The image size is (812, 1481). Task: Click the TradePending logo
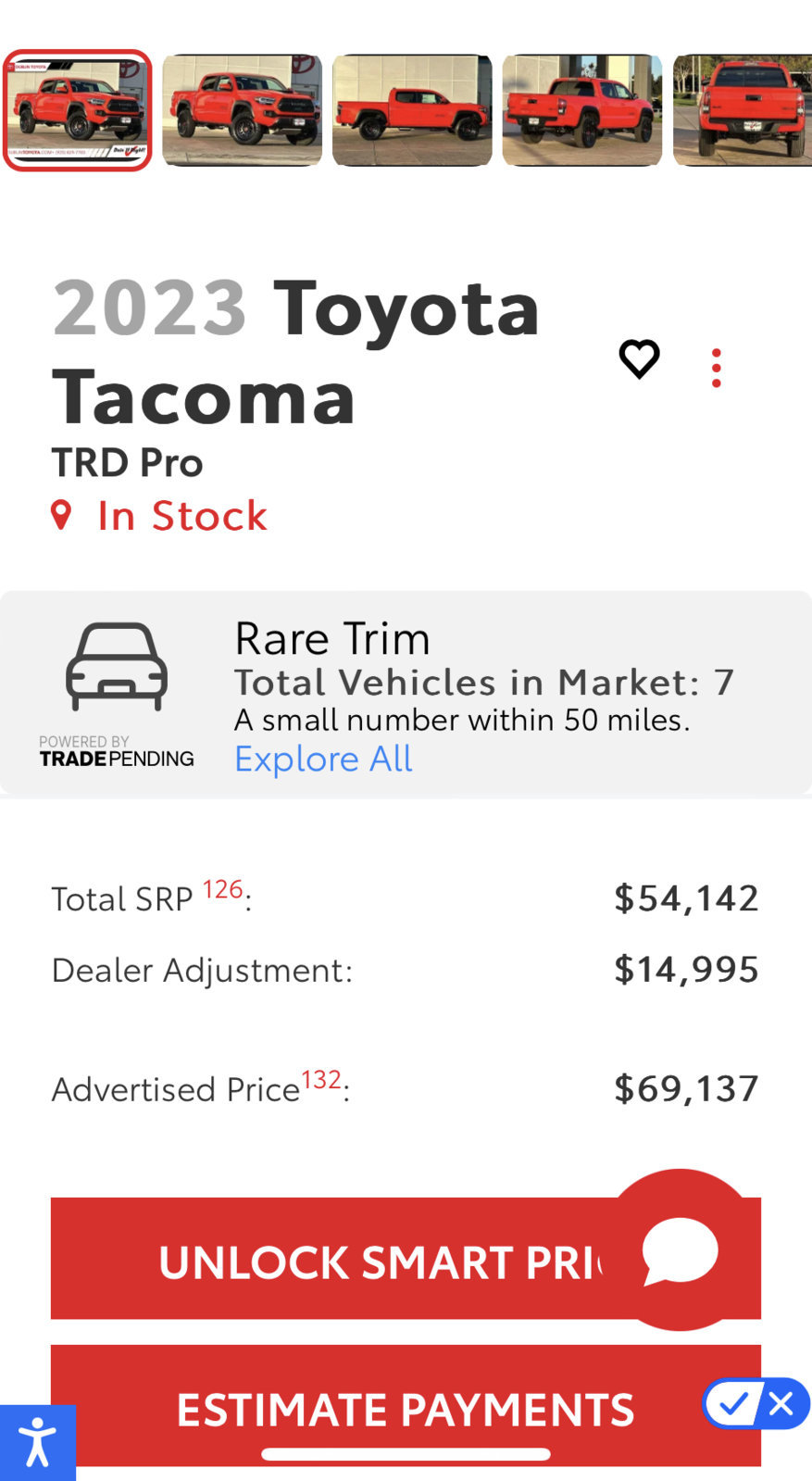coord(117,752)
